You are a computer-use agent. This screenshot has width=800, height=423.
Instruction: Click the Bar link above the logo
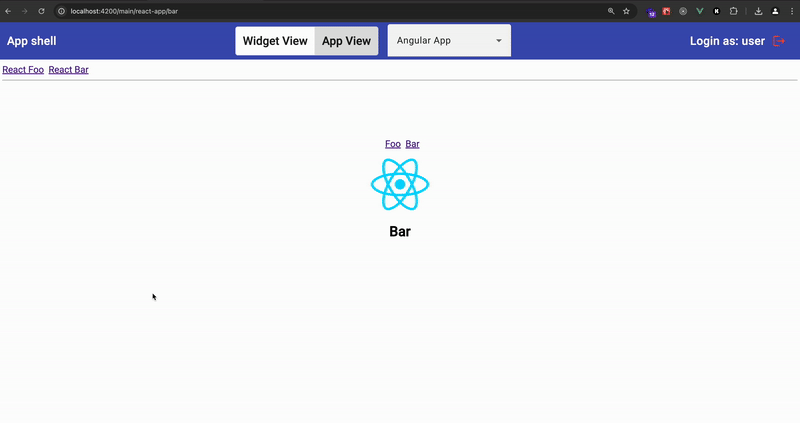pyautogui.click(x=412, y=144)
